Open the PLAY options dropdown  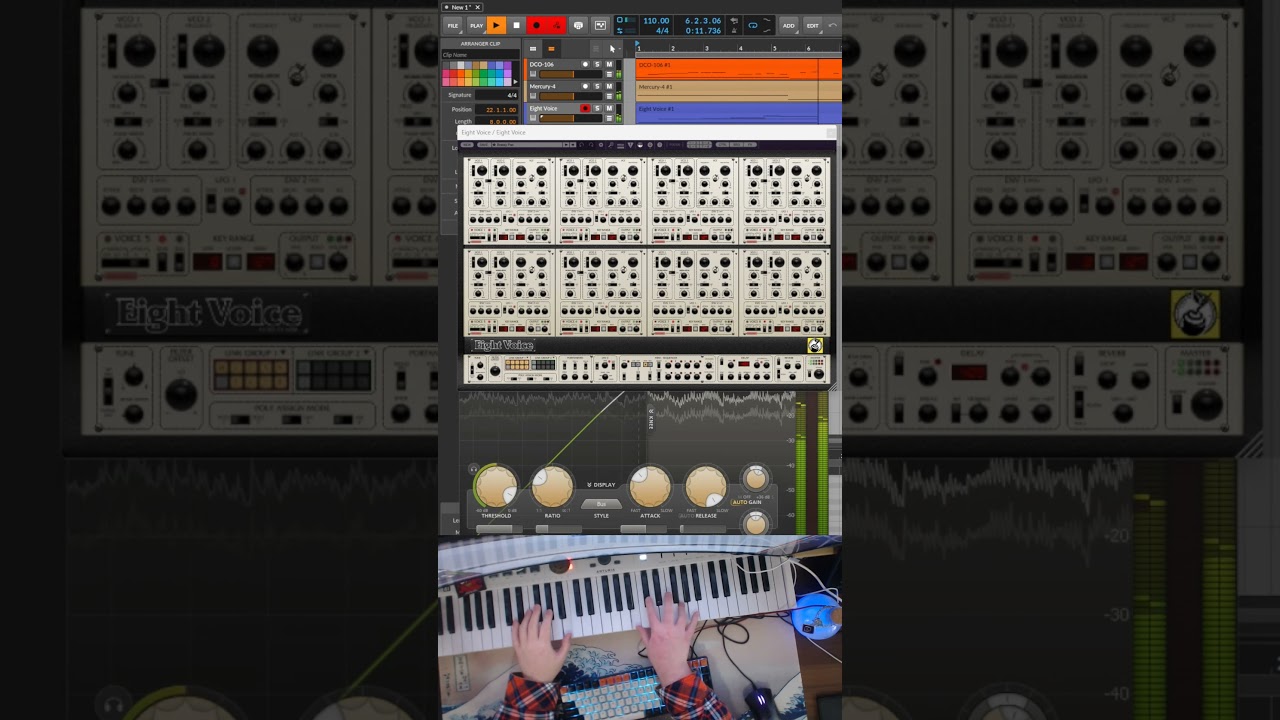476,25
